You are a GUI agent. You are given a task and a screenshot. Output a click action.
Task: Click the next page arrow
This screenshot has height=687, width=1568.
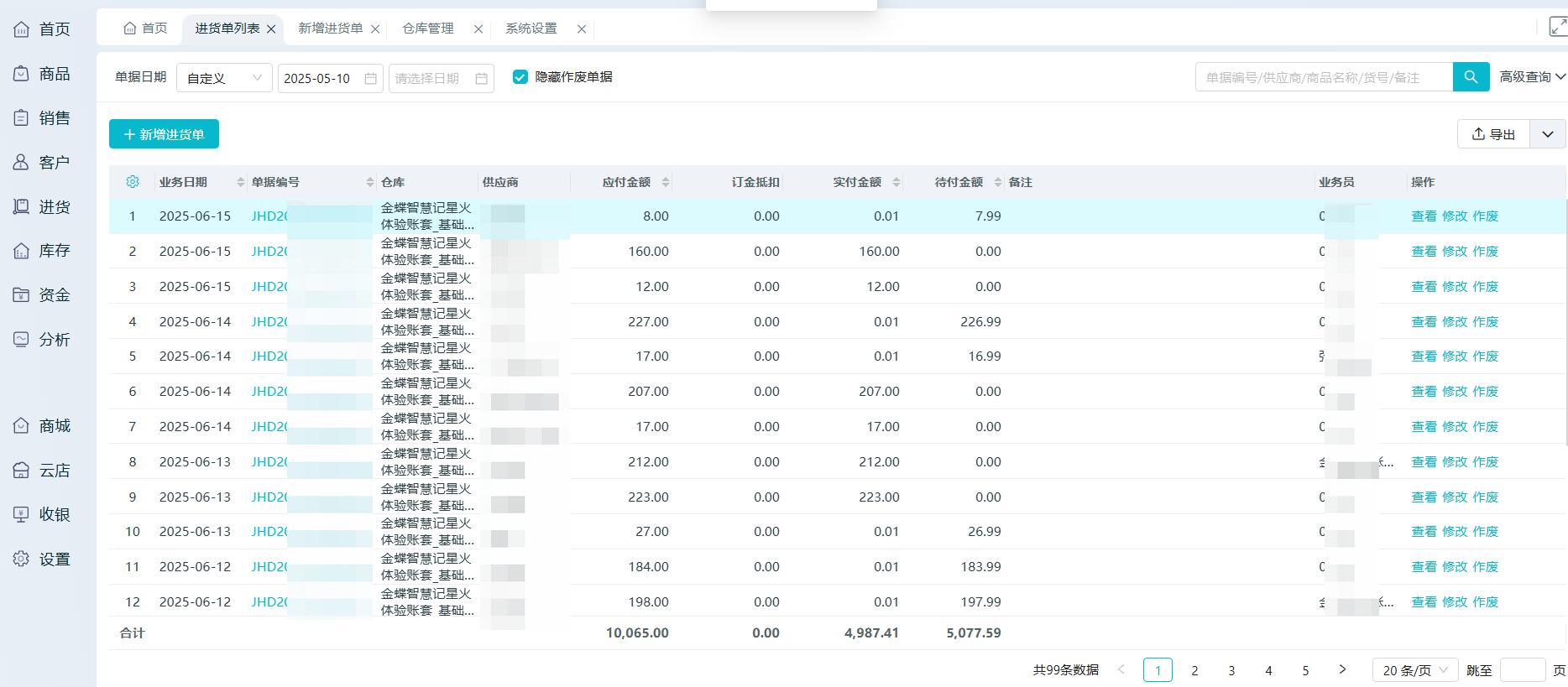coord(1342,669)
